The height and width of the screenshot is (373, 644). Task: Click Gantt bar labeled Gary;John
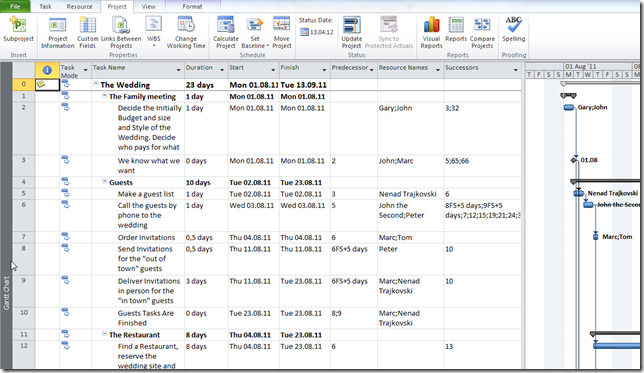pyautogui.click(x=569, y=107)
